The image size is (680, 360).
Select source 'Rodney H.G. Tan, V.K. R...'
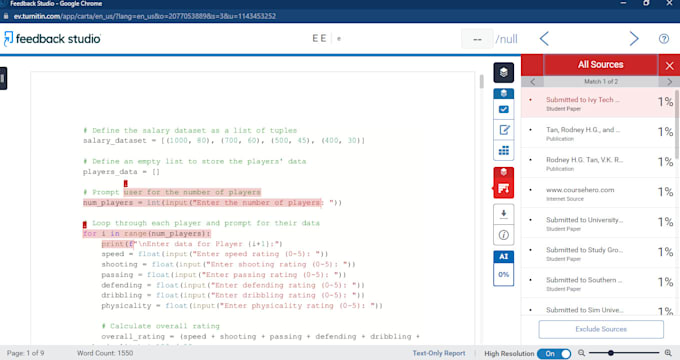pyautogui.click(x=598, y=163)
